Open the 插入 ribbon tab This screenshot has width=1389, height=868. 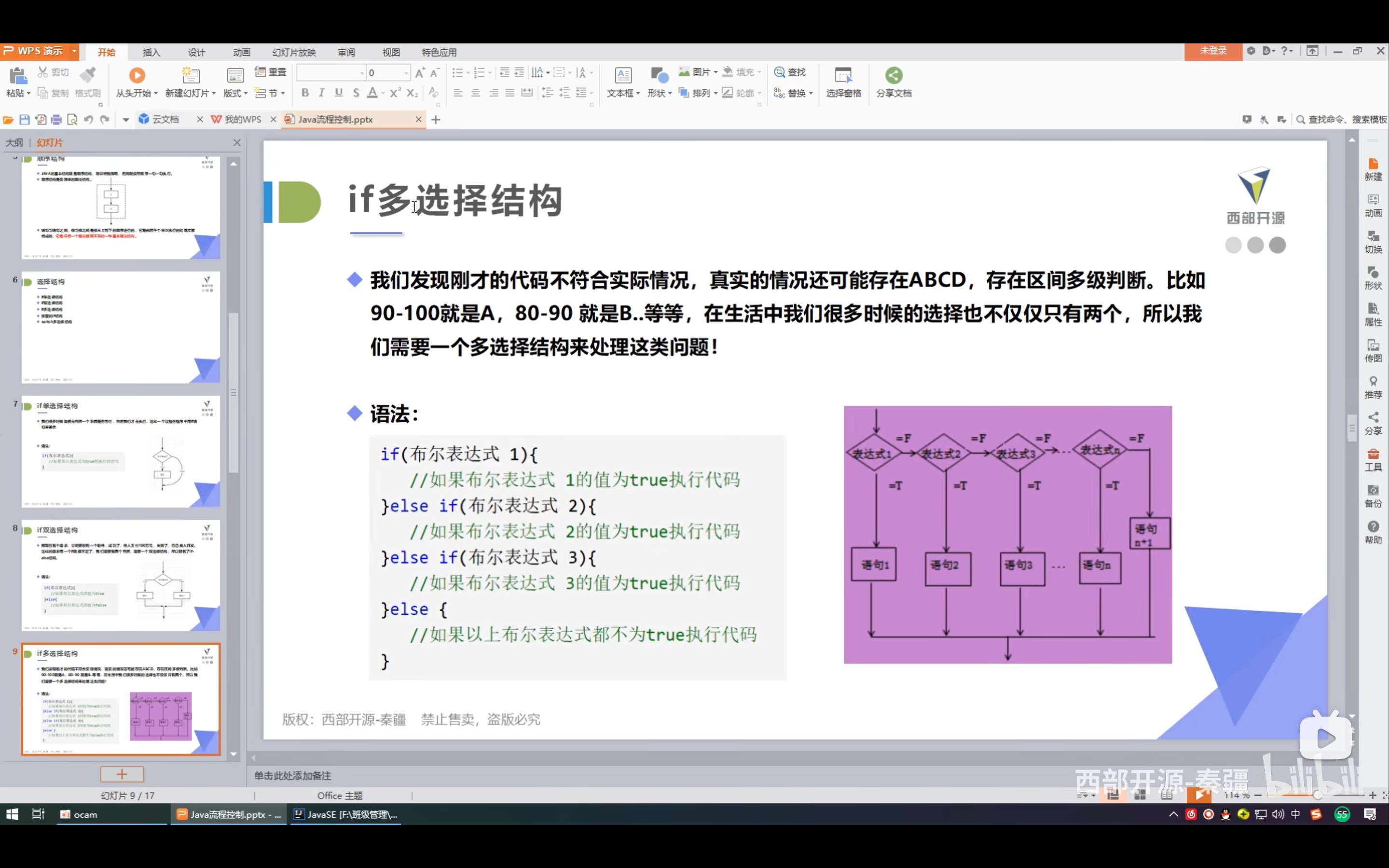pyautogui.click(x=151, y=52)
